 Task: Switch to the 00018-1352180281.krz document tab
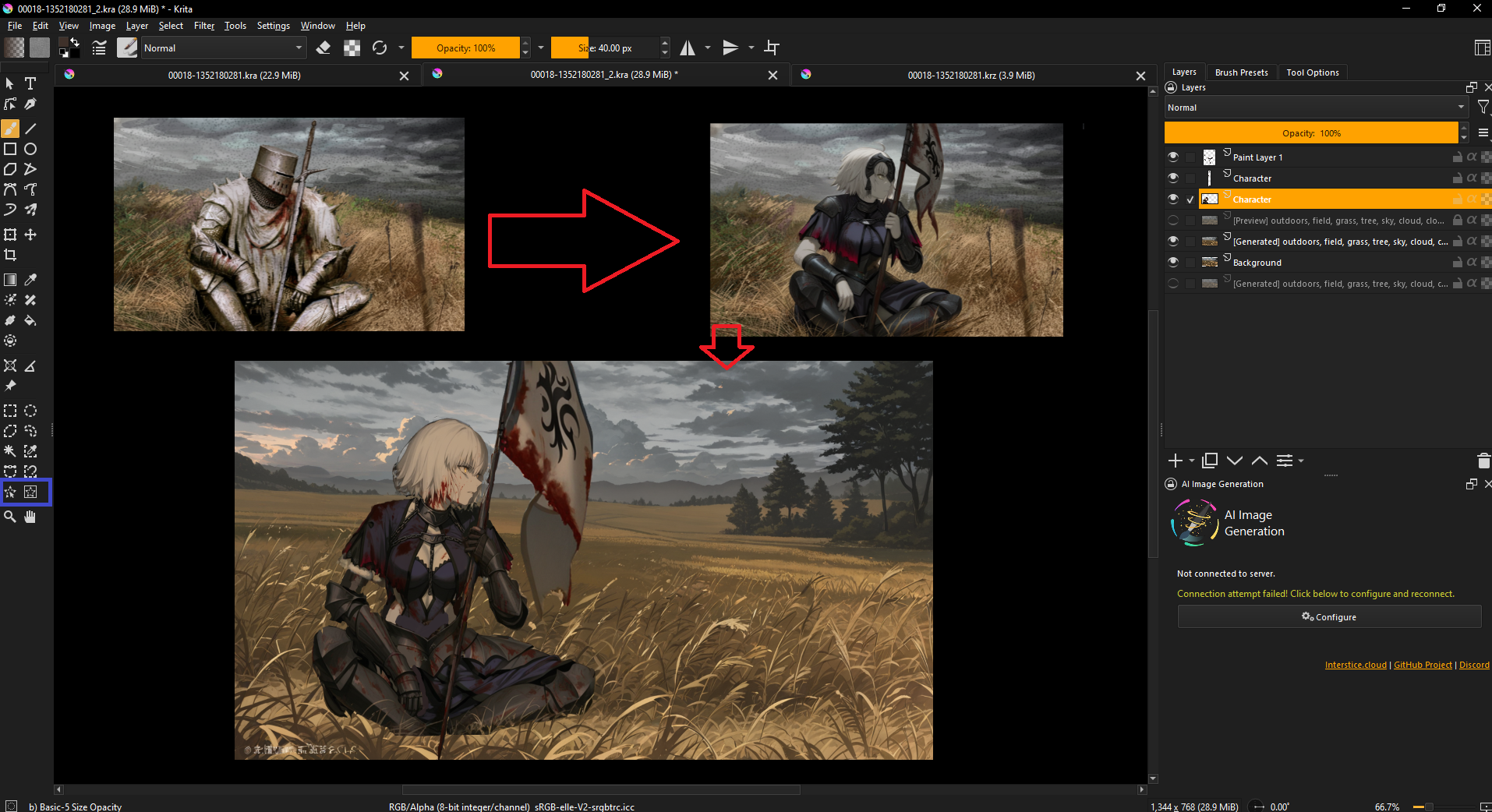point(971,75)
